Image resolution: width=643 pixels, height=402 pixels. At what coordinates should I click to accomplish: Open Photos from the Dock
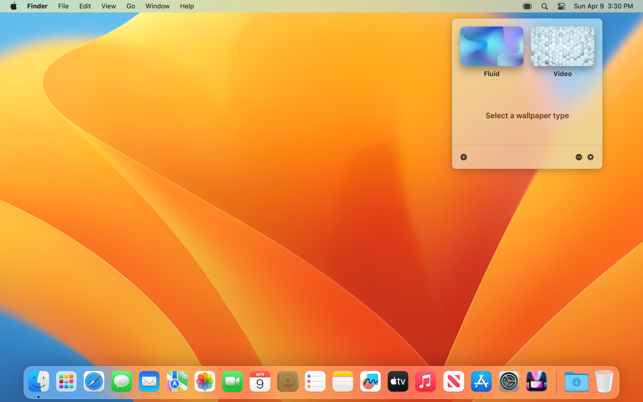(205, 381)
